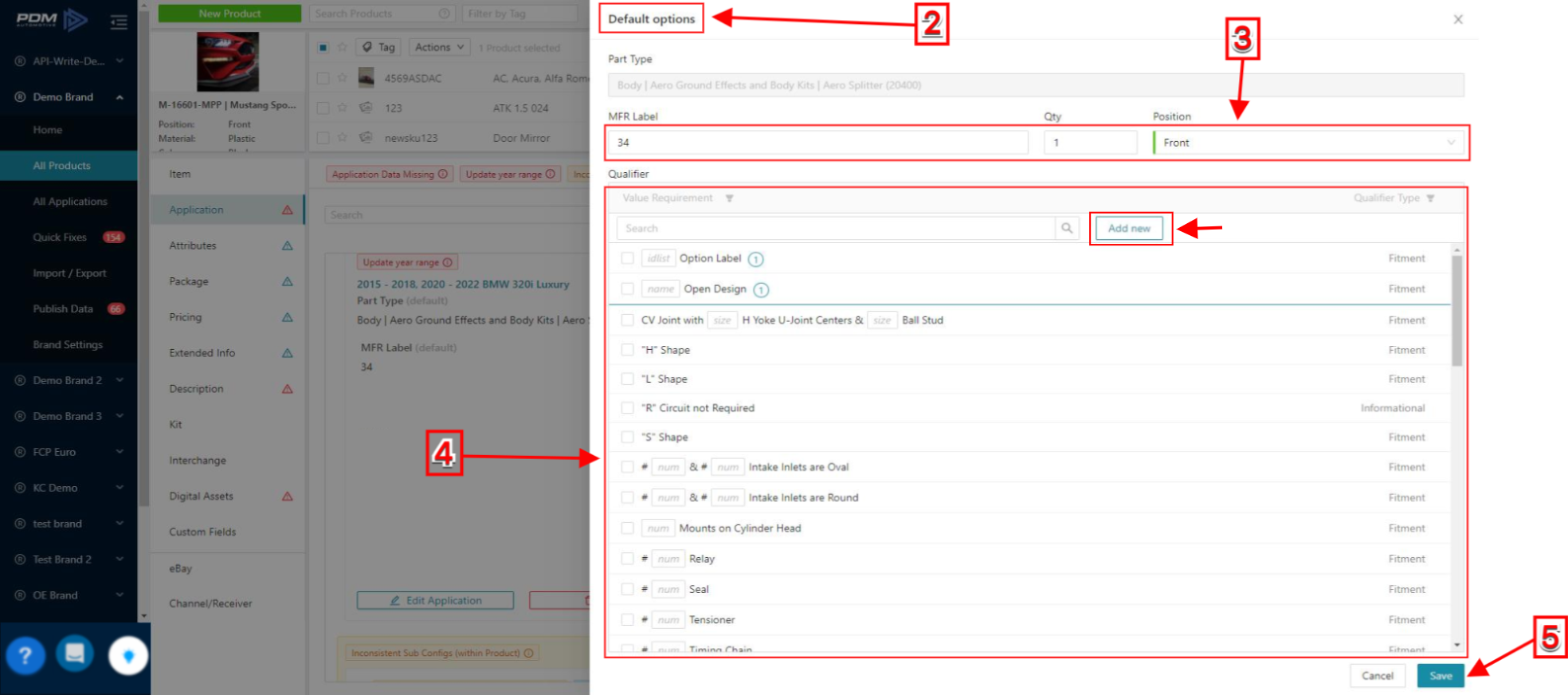Click the tag icon in Tag button
Image resolution: width=1568 pixels, height=695 pixels.
tap(367, 47)
